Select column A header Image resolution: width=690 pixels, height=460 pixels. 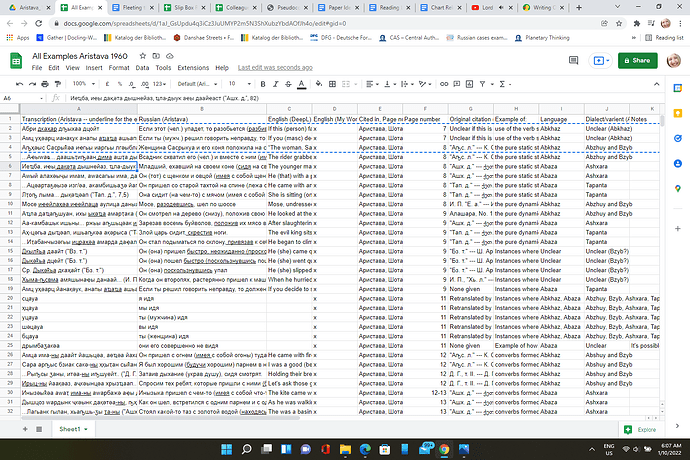[x=79, y=109]
